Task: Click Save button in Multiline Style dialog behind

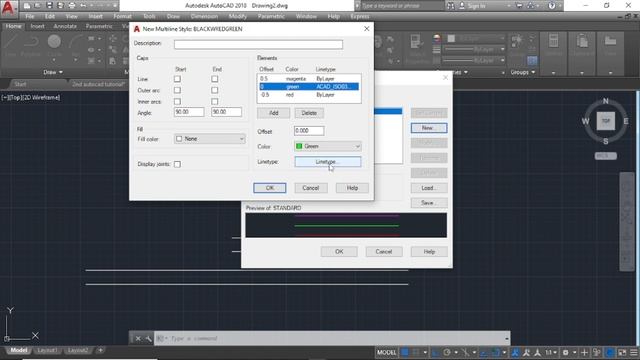Action: [x=429, y=203]
